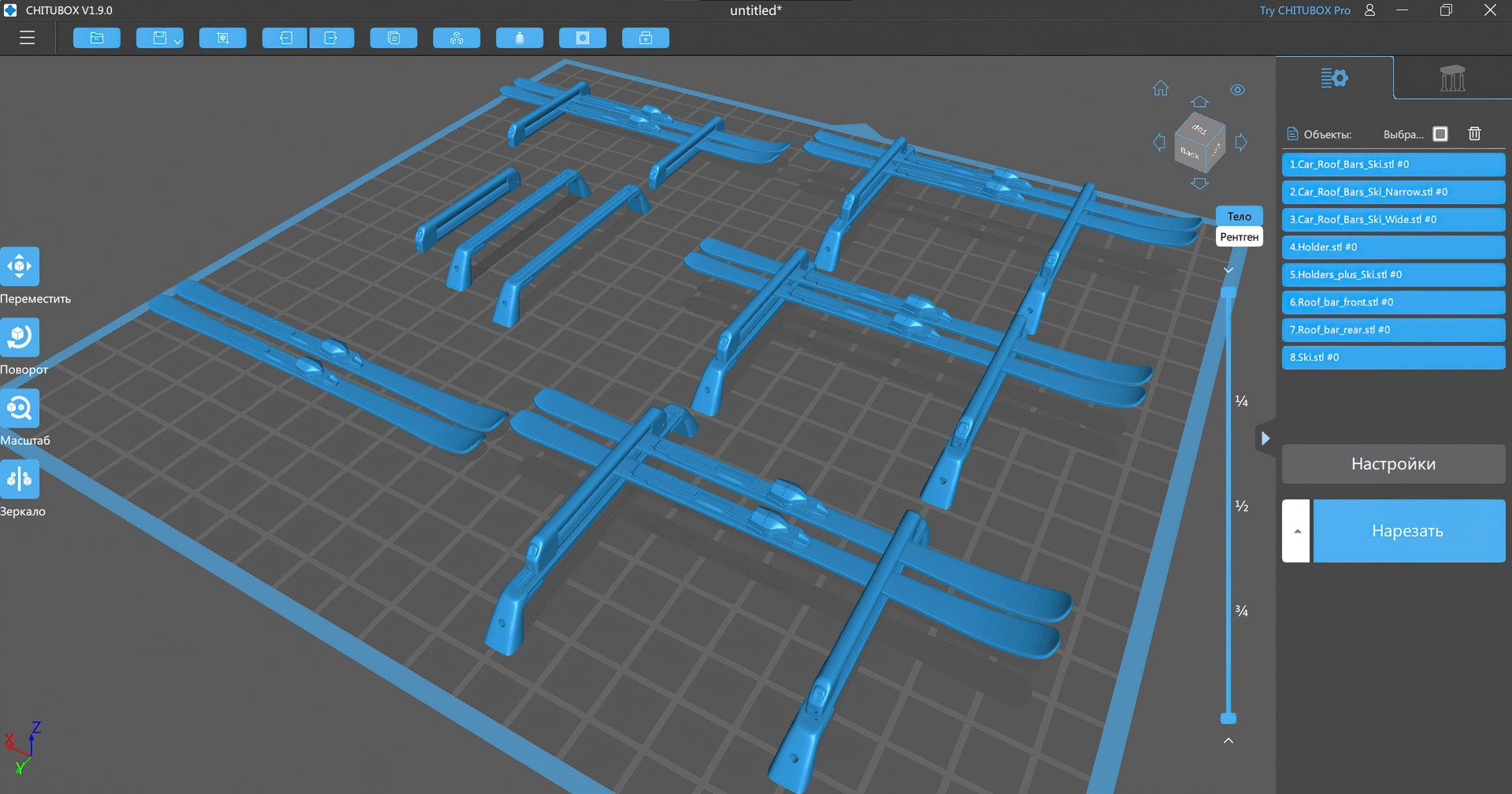This screenshot has width=1512, height=794.
Task: Open the supports tab with pillars icon
Action: tap(1452, 78)
